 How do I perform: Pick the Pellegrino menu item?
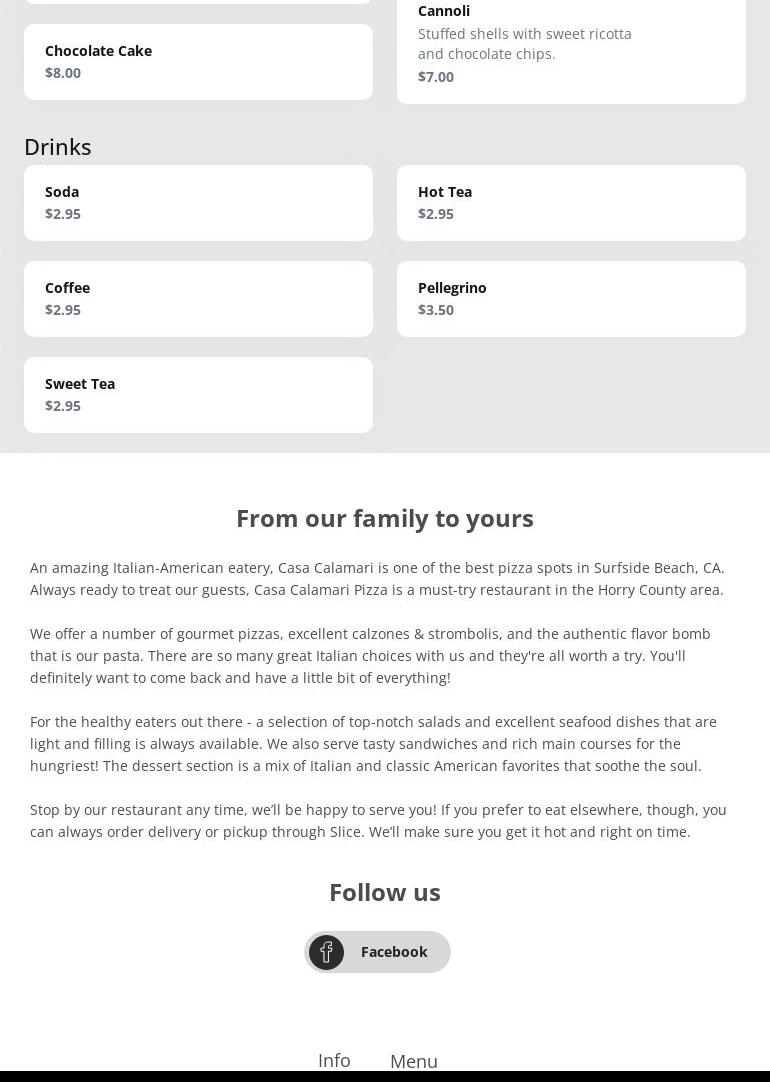pyautogui.click(x=571, y=299)
